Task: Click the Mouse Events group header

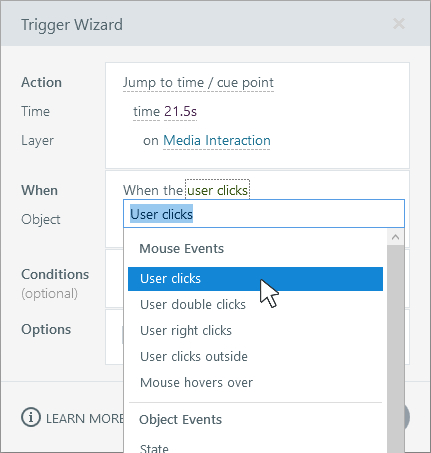Action: 182,249
